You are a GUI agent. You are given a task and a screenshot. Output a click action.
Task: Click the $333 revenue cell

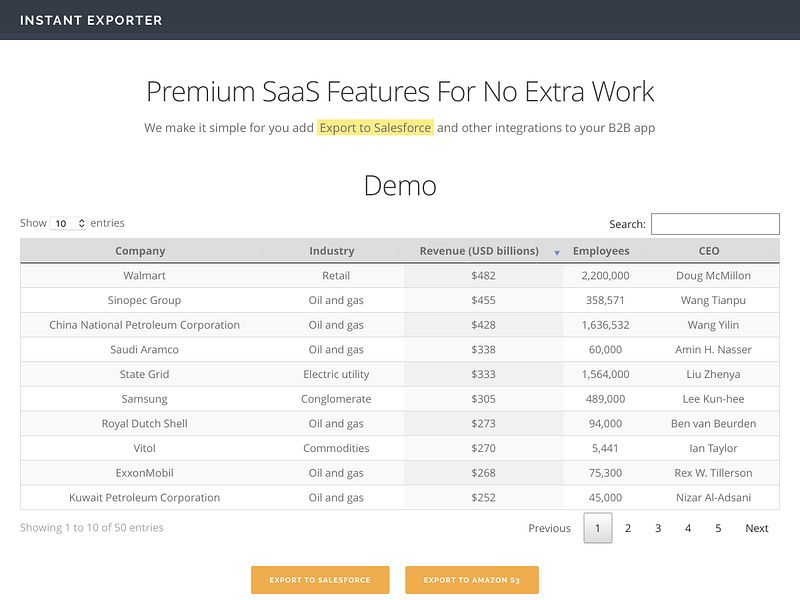(x=483, y=374)
